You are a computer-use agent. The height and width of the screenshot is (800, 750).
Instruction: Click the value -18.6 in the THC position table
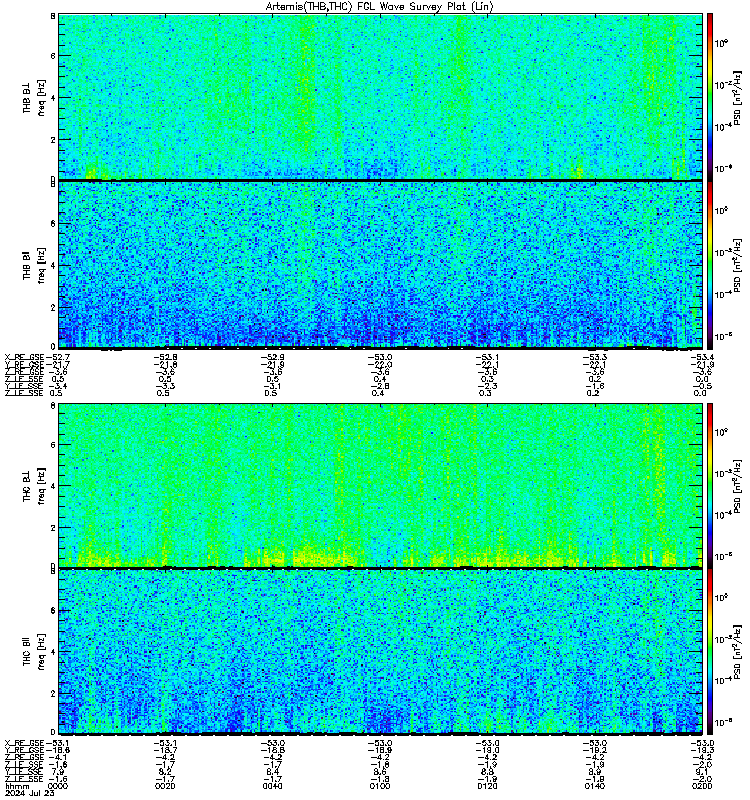tap(58, 750)
